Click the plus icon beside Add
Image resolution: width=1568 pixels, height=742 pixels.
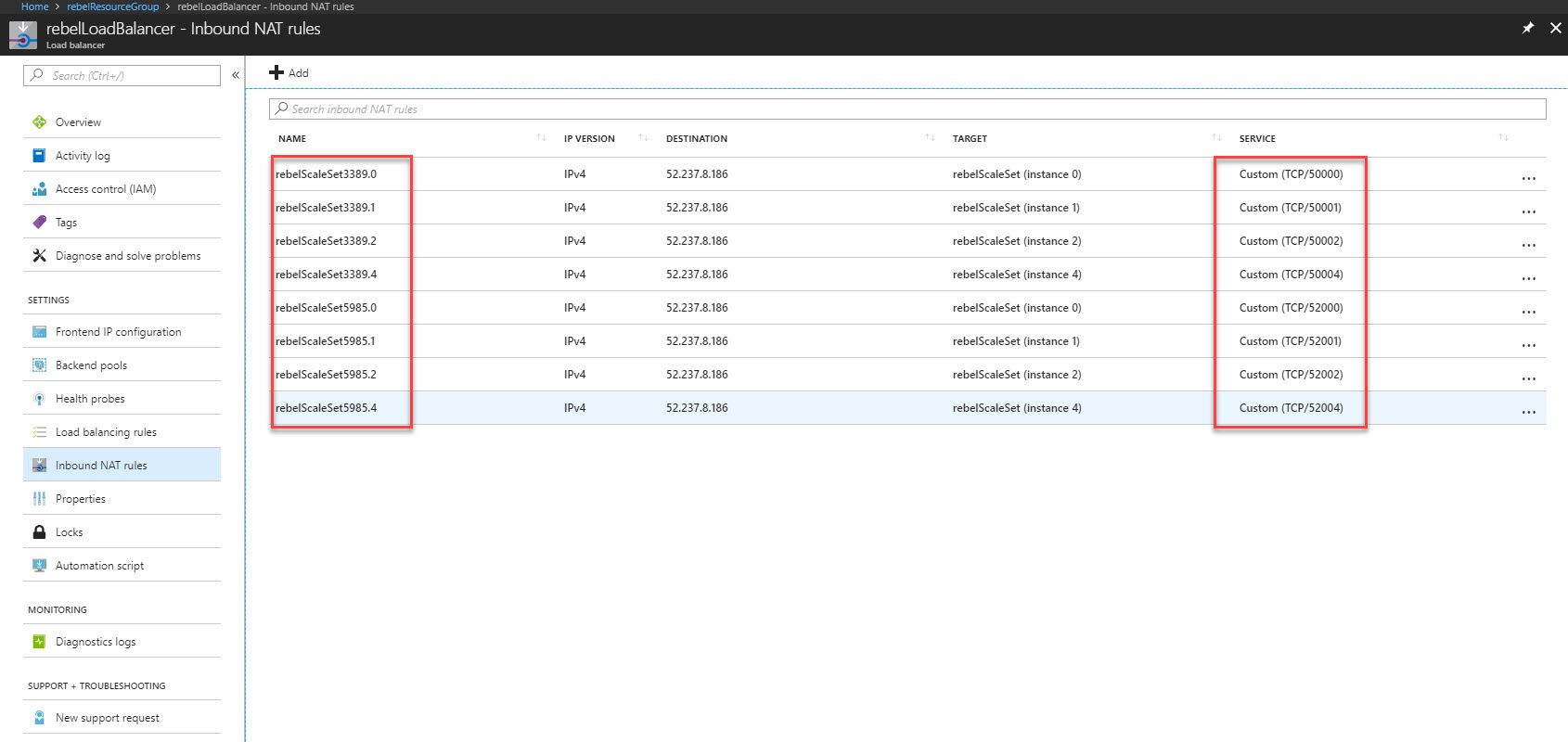(x=276, y=72)
